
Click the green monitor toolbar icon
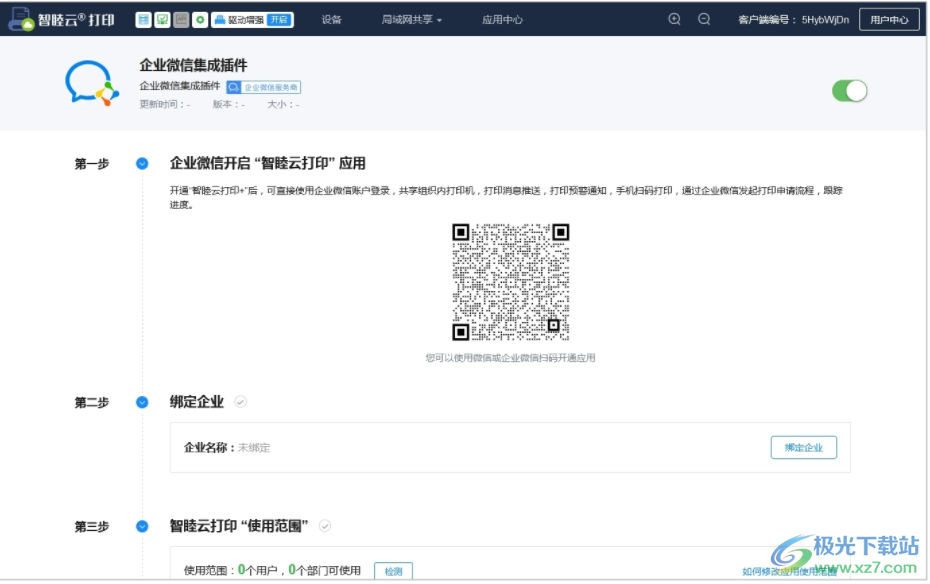162,20
